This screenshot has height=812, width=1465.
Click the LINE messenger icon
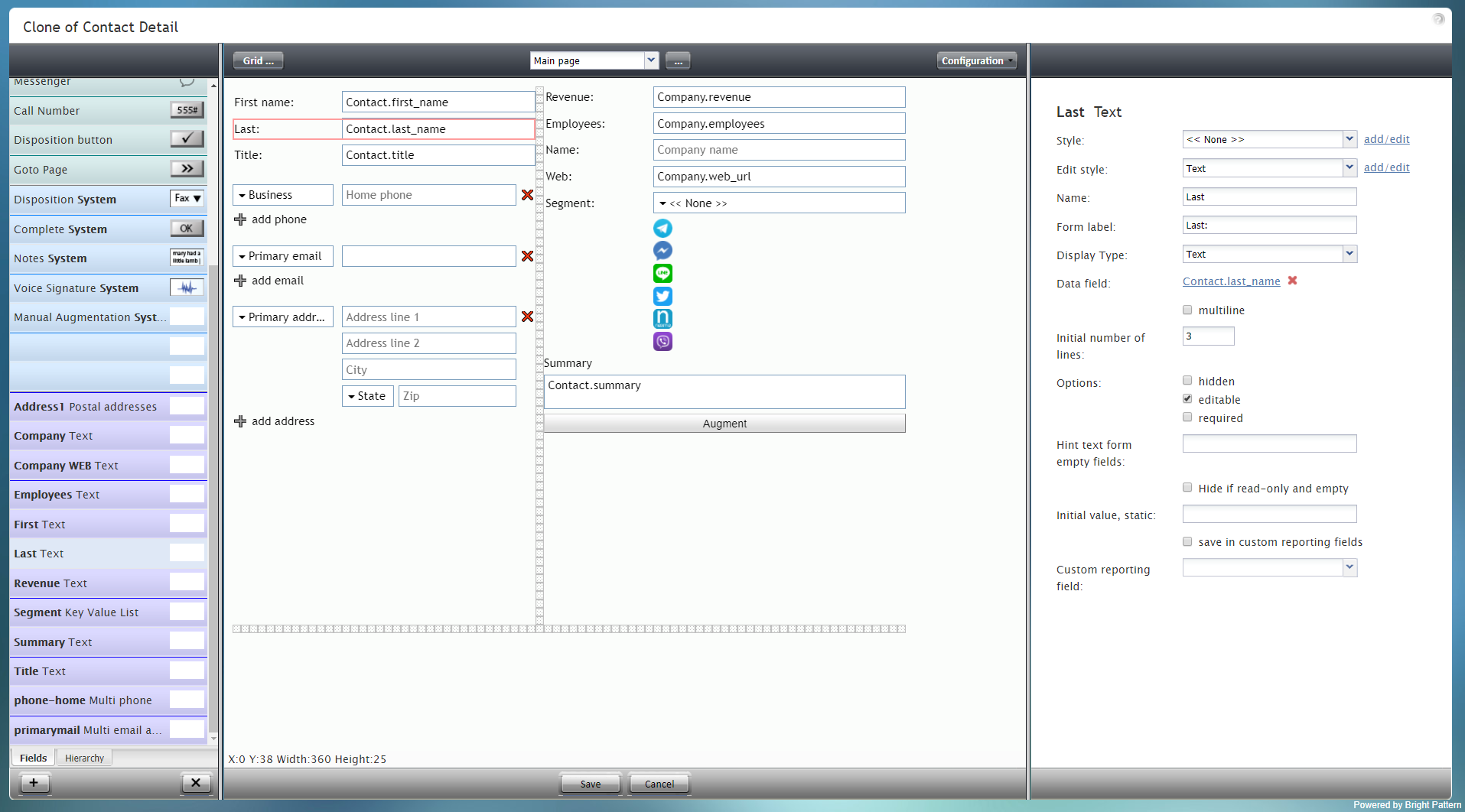pos(663,273)
